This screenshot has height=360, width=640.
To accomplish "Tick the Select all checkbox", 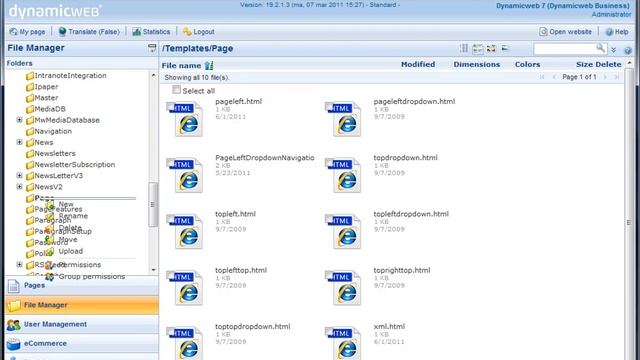I will [176, 89].
